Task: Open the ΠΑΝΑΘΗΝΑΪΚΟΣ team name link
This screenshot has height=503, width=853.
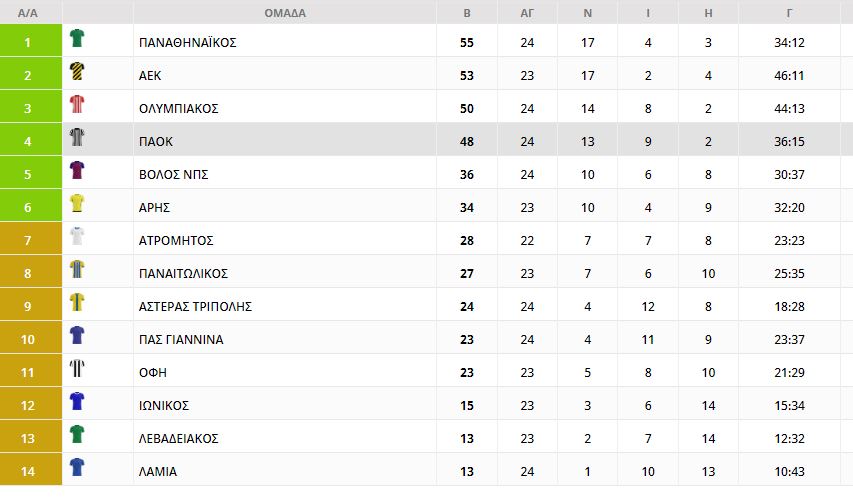Action: tap(187, 43)
